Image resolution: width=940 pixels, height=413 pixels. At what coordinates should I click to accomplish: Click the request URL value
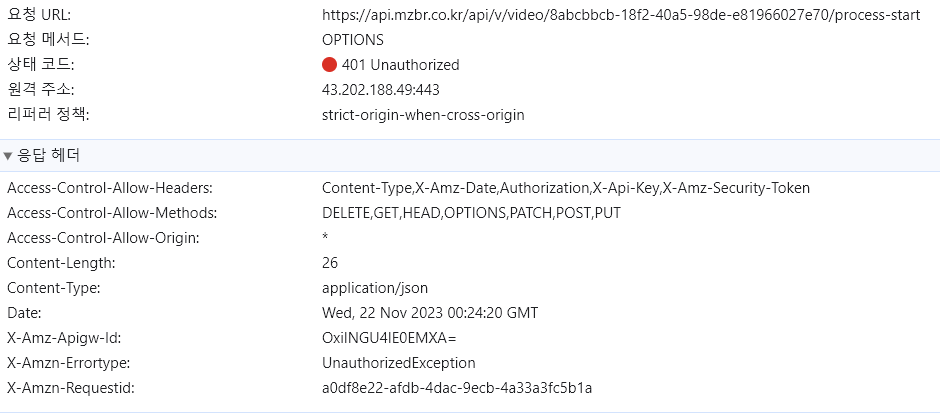pos(621,15)
